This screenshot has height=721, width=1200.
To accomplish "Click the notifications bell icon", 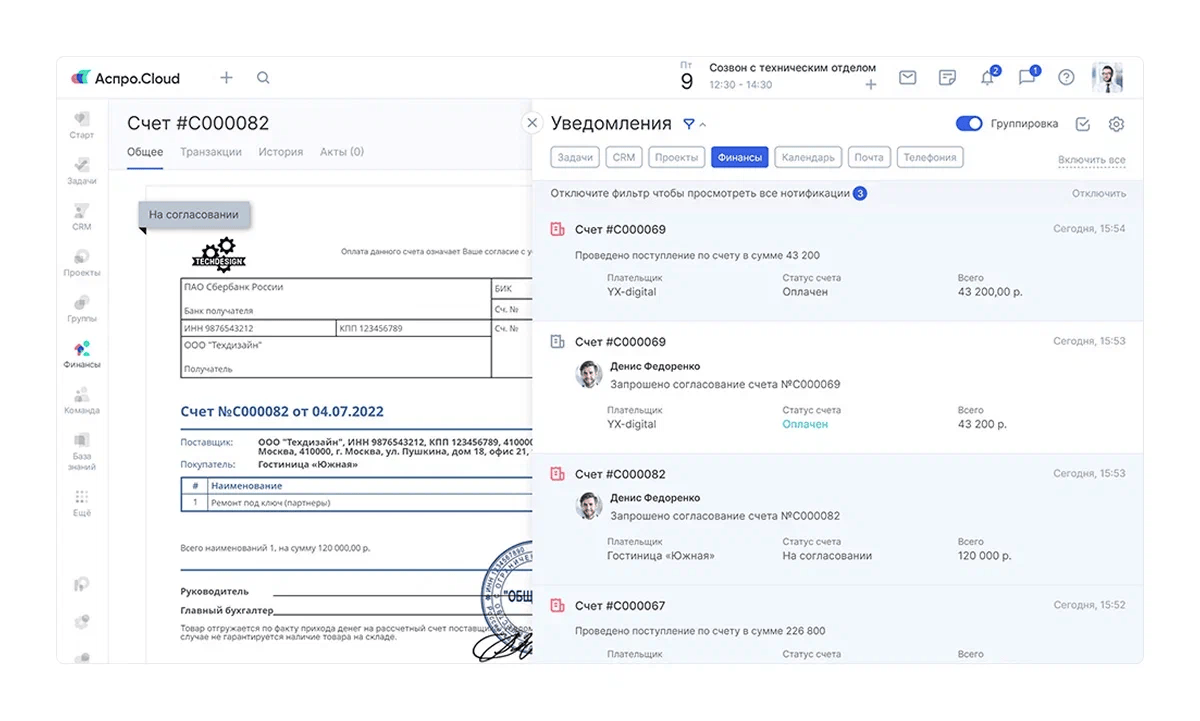I will click(x=987, y=78).
